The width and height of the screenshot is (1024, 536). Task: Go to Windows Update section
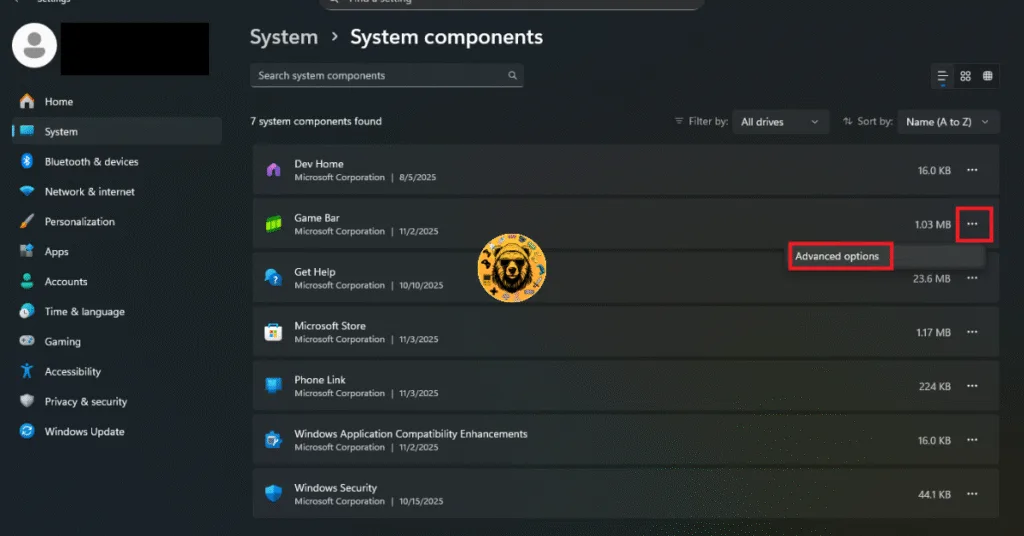[x=84, y=432]
